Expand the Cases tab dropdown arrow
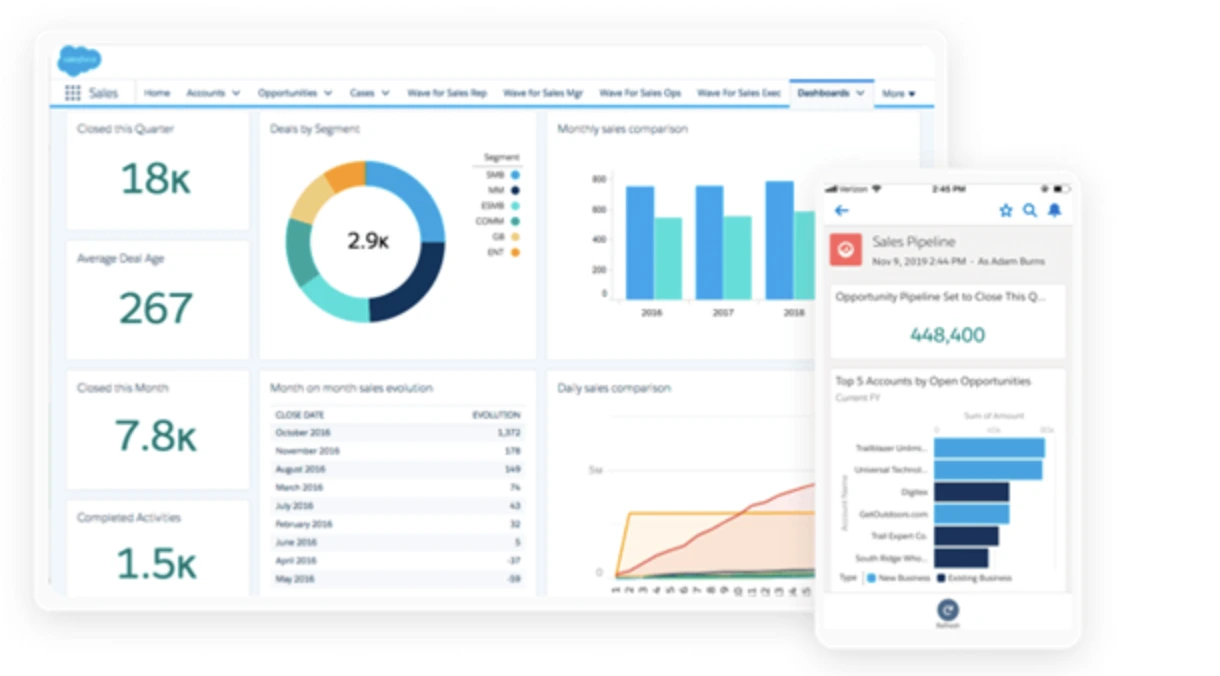This screenshot has width=1220, height=676. coord(385,93)
